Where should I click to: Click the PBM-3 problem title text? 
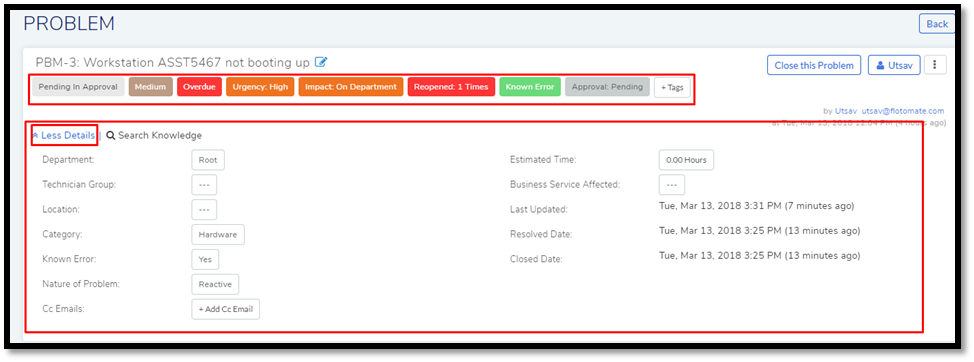pyautogui.click(x=173, y=63)
